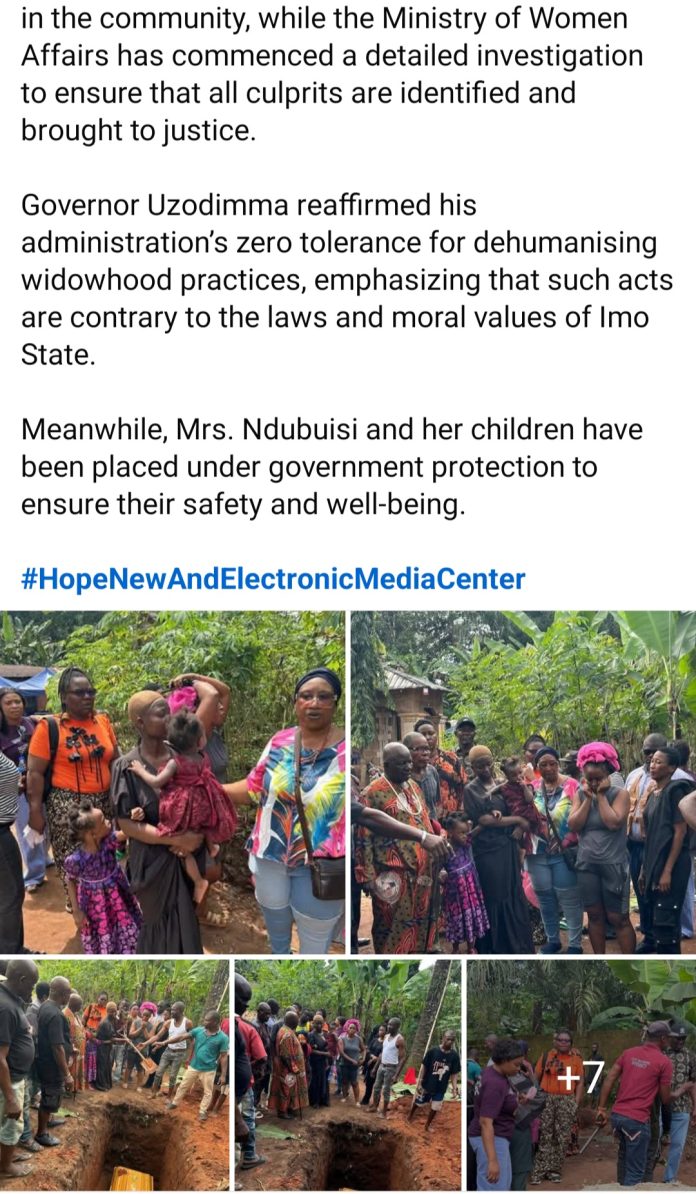Open crowd photo with man in patterned robe
Viewport: 696px width, 1194px height.
pos(523,781)
